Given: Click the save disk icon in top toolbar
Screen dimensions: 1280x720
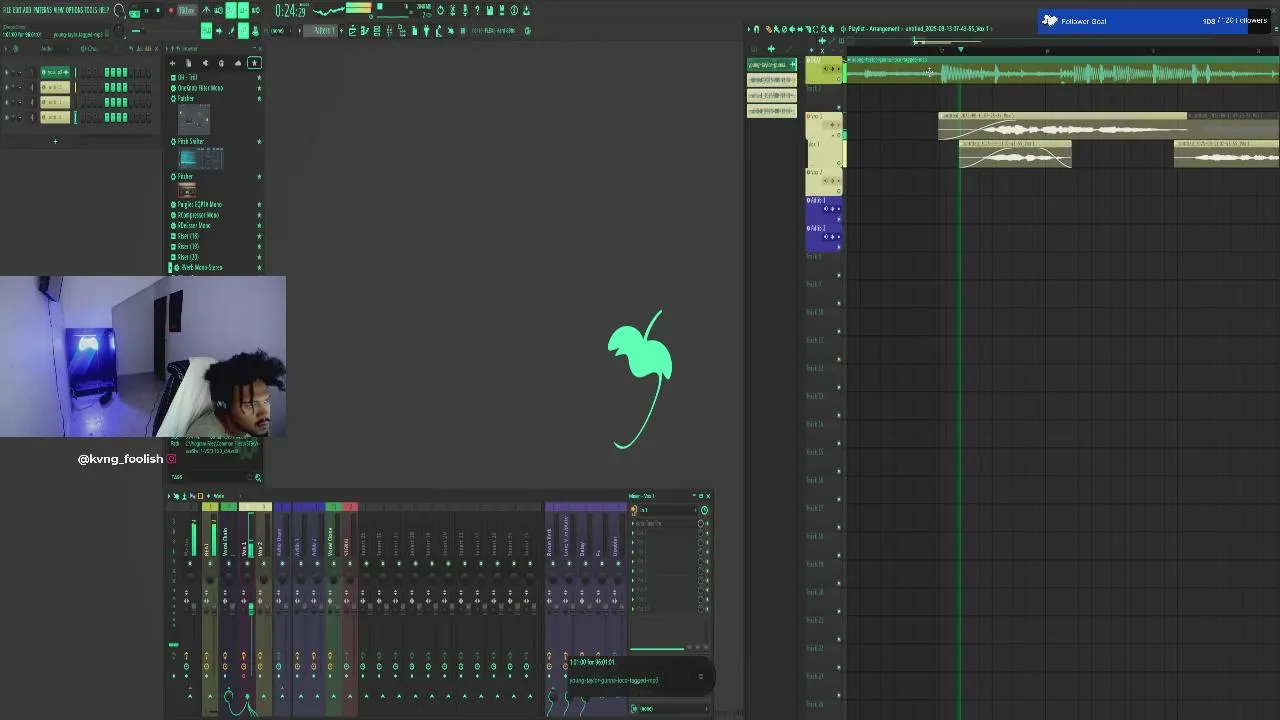Looking at the screenshot, I should click(490, 10).
